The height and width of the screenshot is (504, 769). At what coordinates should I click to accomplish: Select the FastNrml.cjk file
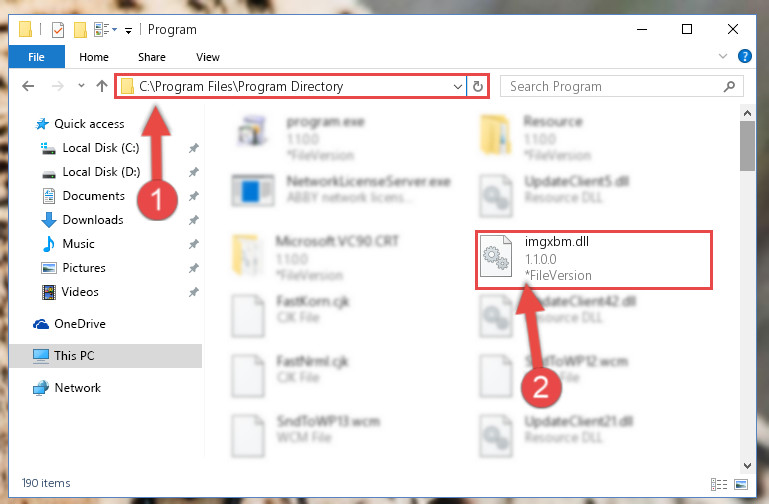click(x=290, y=376)
